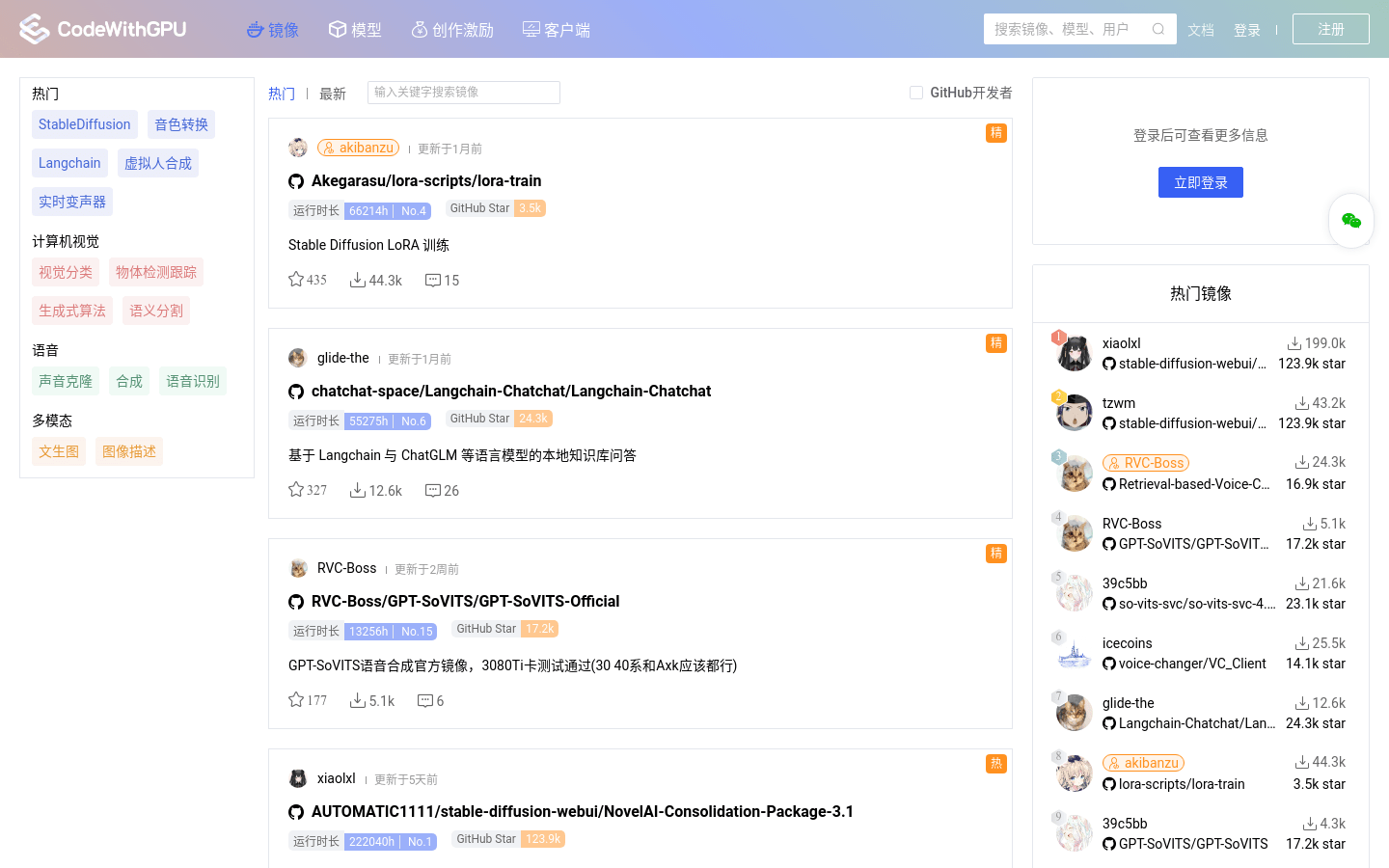Select the 虚拟人合成 tag
Viewport: 1389px width, 868px height.
tap(158, 163)
